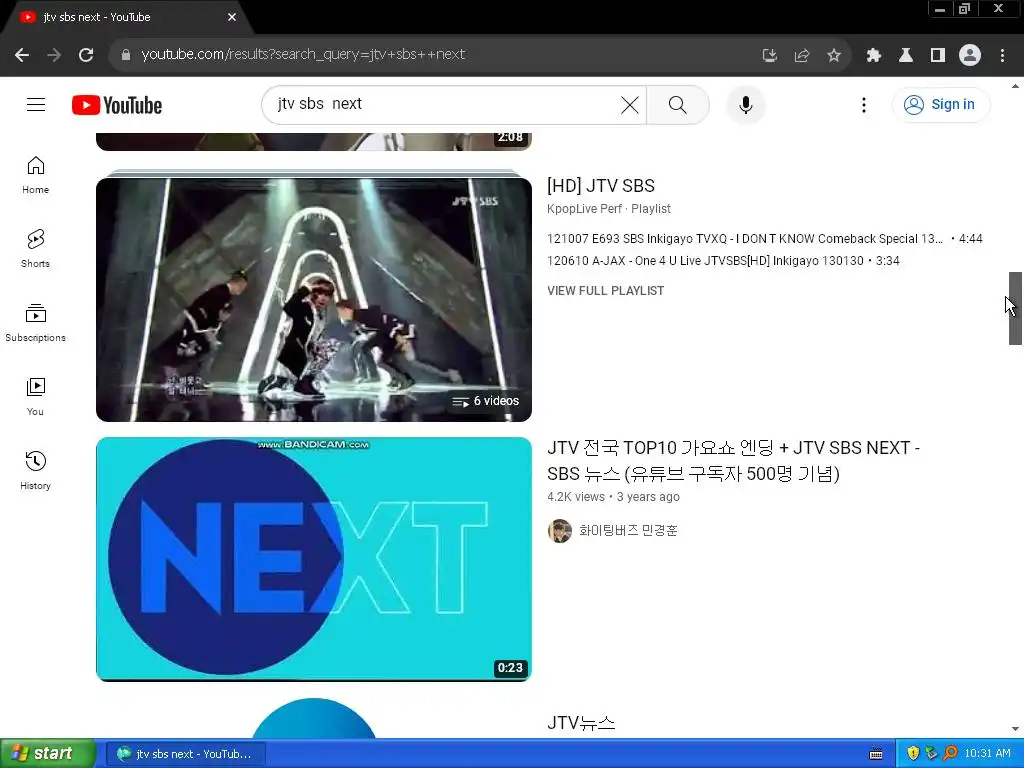
Task: Click the install/download page icon
Action: (x=770, y=55)
